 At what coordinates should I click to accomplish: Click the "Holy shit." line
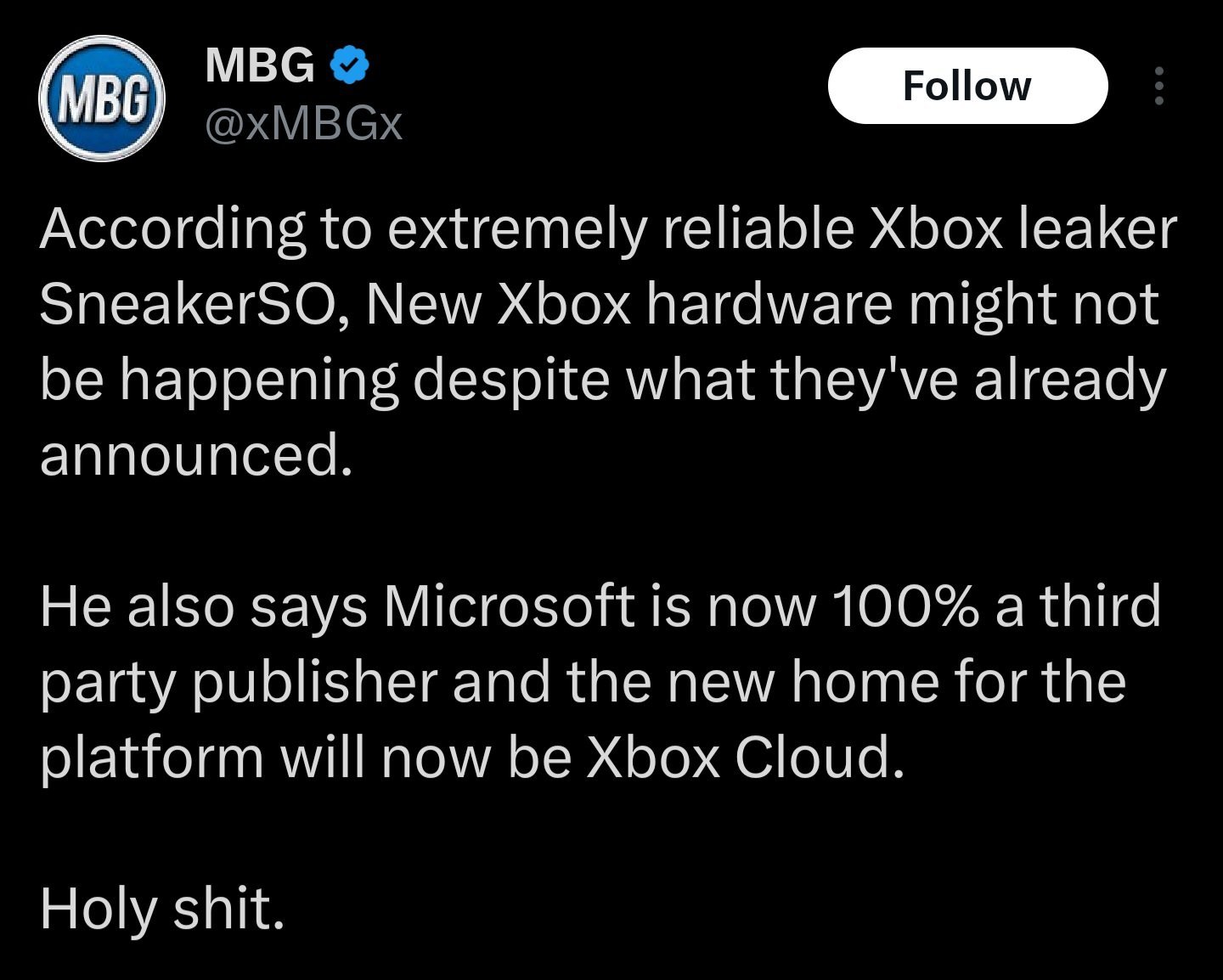[x=161, y=908]
